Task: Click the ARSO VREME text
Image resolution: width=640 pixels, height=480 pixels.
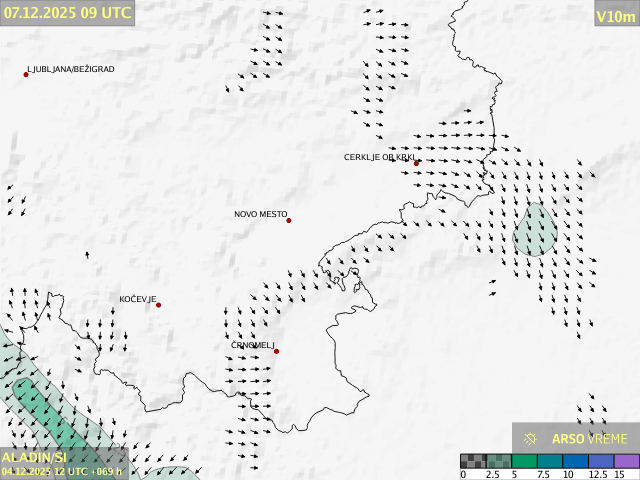Action: pyautogui.click(x=589, y=438)
